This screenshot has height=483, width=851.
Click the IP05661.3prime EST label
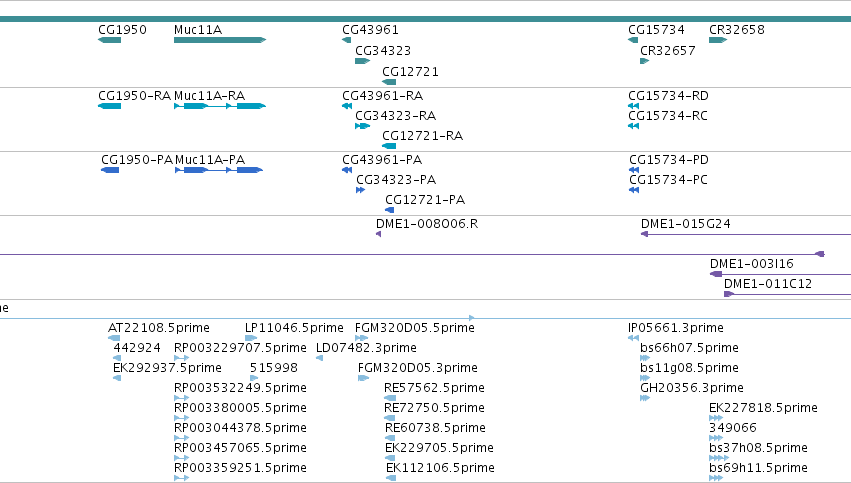click(x=676, y=328)
